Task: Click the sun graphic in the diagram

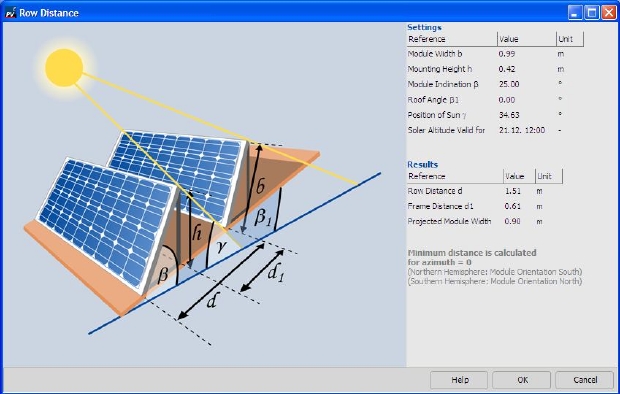Action: click(x=64, y=68)
